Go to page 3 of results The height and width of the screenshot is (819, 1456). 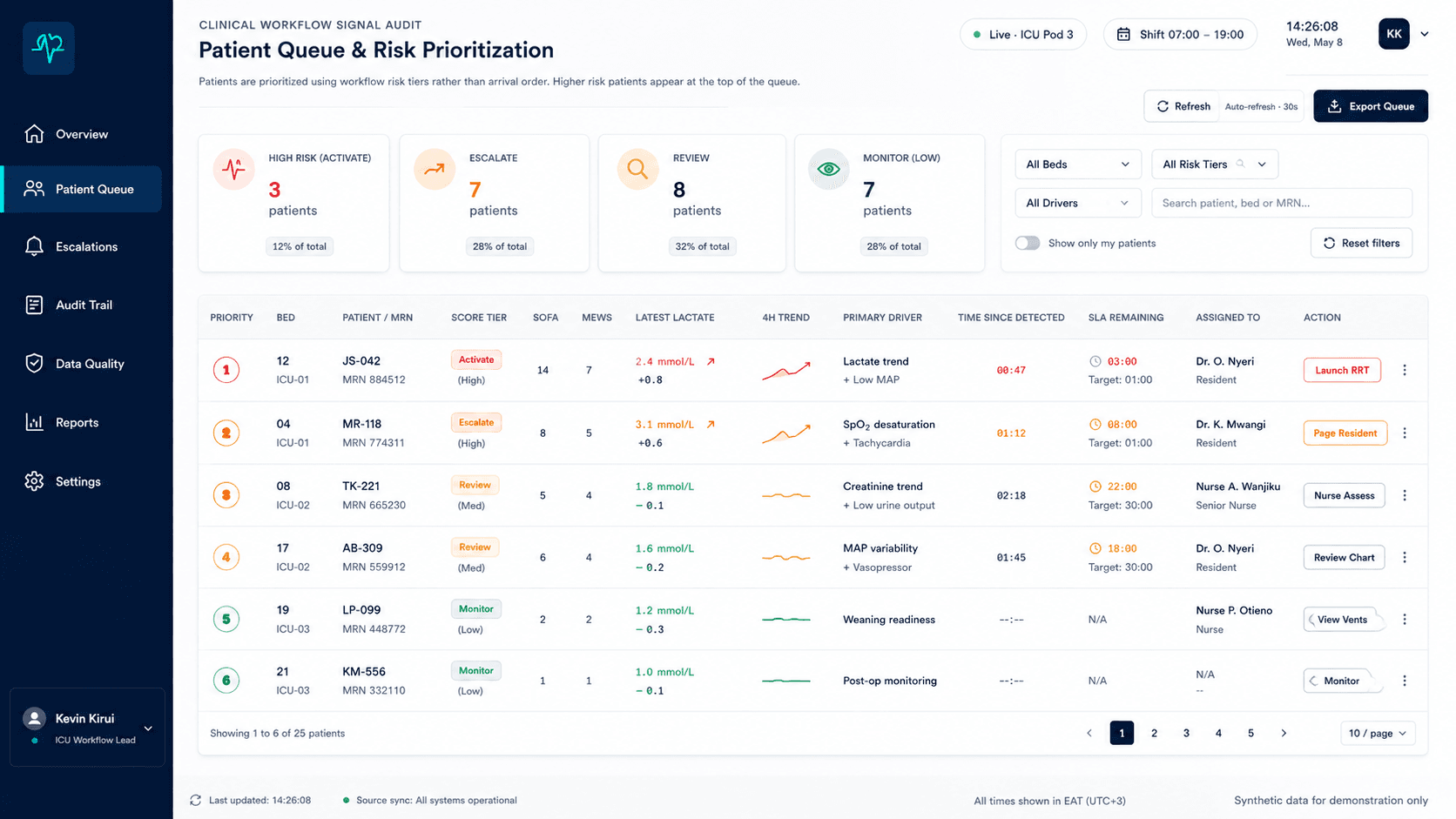point(1186,733)
